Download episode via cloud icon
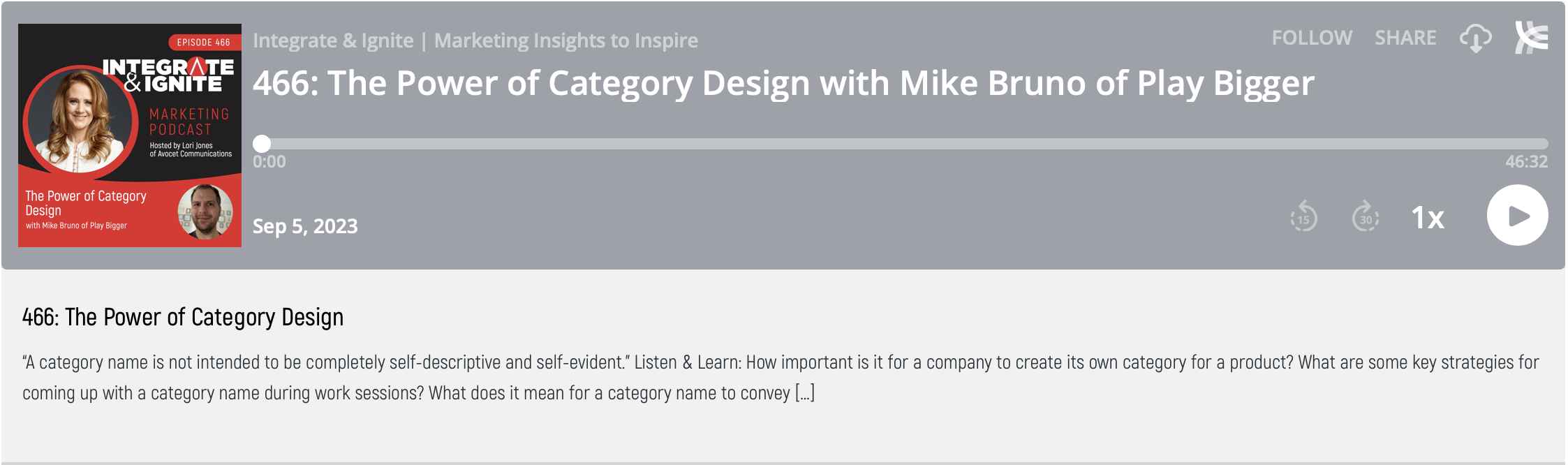Viewport: 1568px width, 465px height. (1475, 38)
